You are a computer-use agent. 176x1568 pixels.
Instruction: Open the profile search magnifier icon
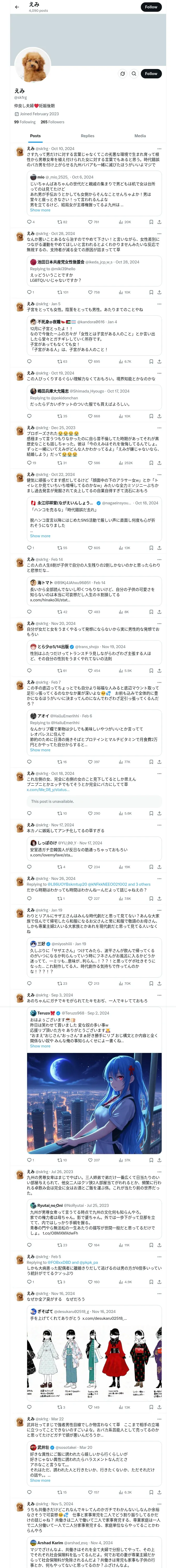click(133, 74)
